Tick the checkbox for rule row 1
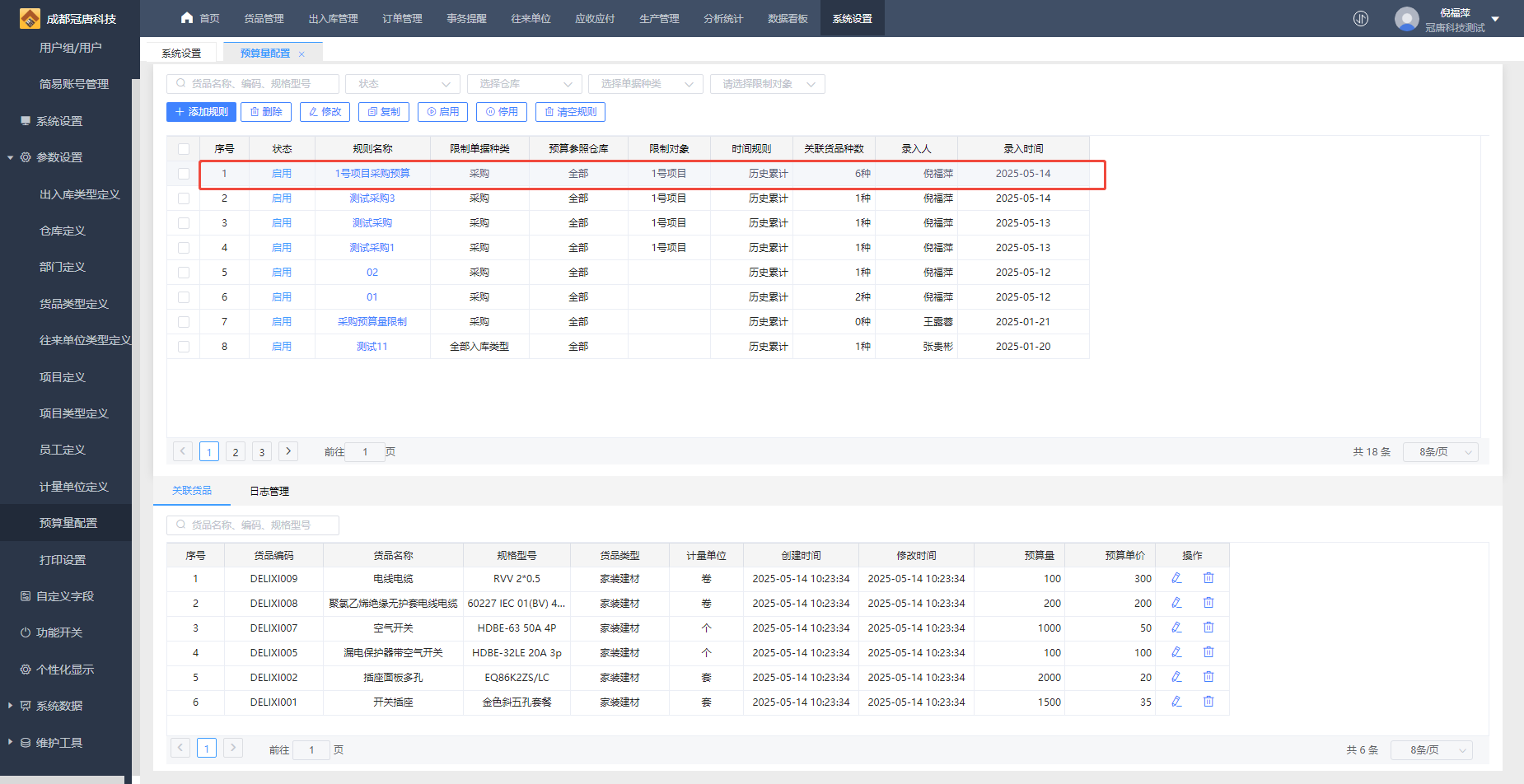1524x784 pixels. click(184, 174)
